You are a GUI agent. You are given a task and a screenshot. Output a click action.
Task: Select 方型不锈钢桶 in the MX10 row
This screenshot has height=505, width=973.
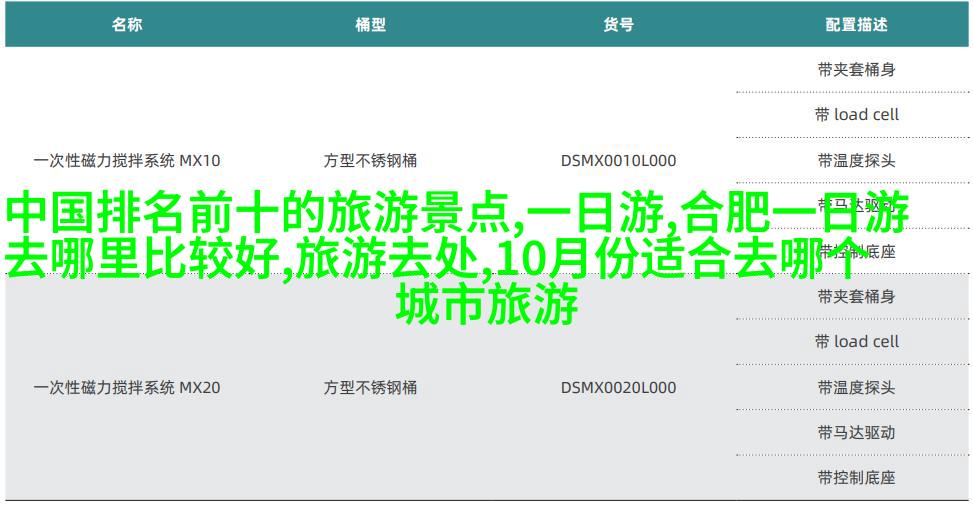click(370, 160)
